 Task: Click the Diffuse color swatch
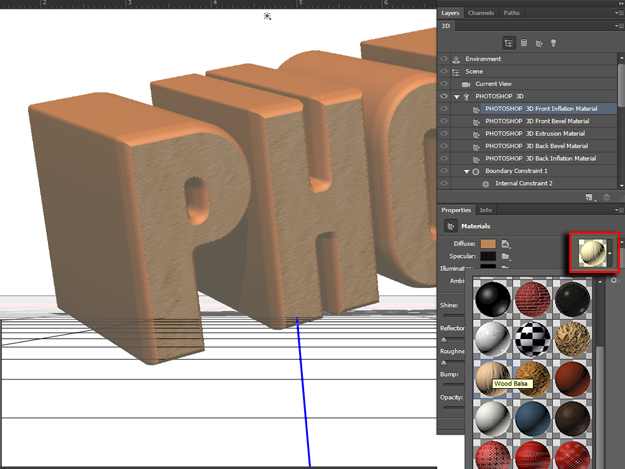pyautogui.click(x=487, y=244)
